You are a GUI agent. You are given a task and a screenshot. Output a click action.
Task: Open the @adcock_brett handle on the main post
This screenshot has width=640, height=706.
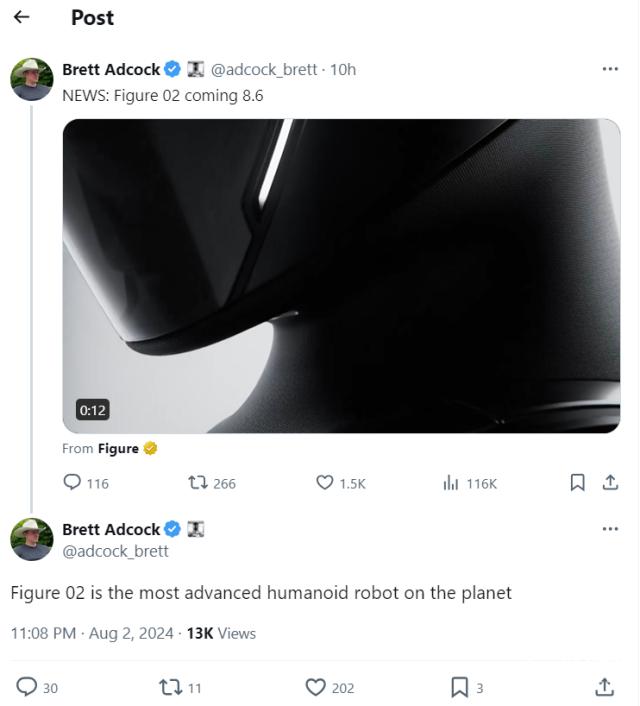115,551
